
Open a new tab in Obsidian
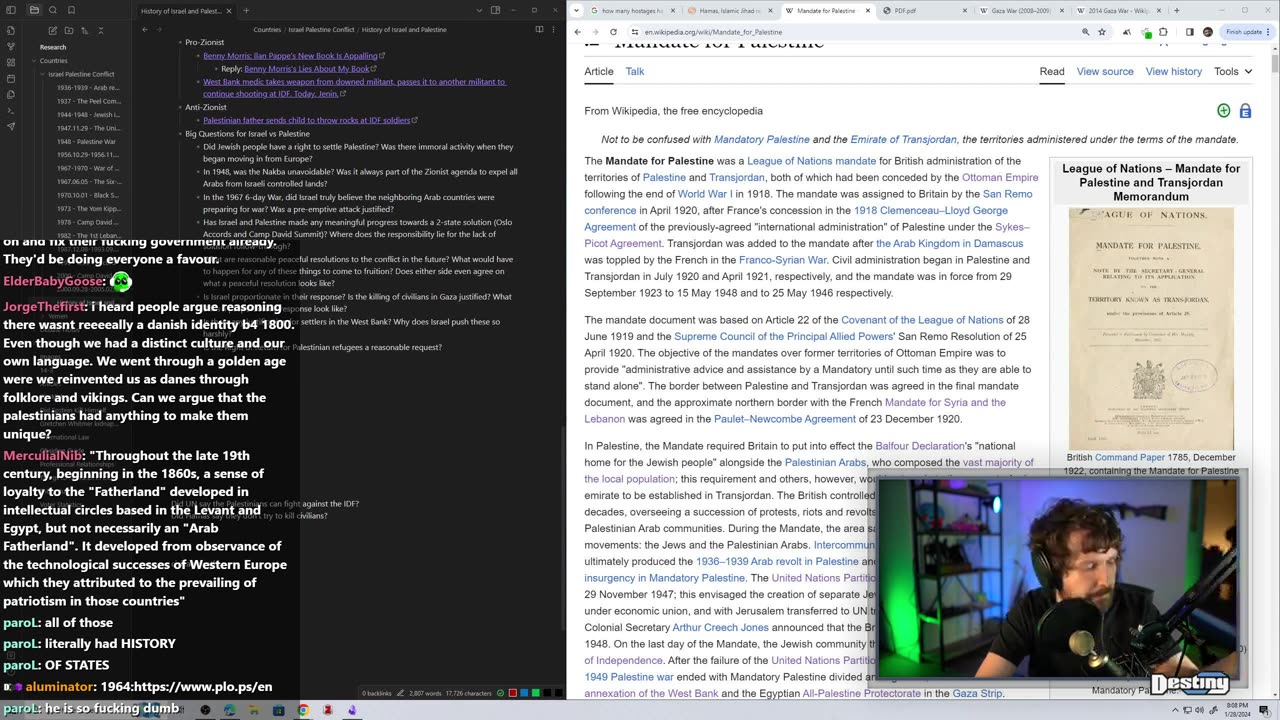tap(246, 11)
